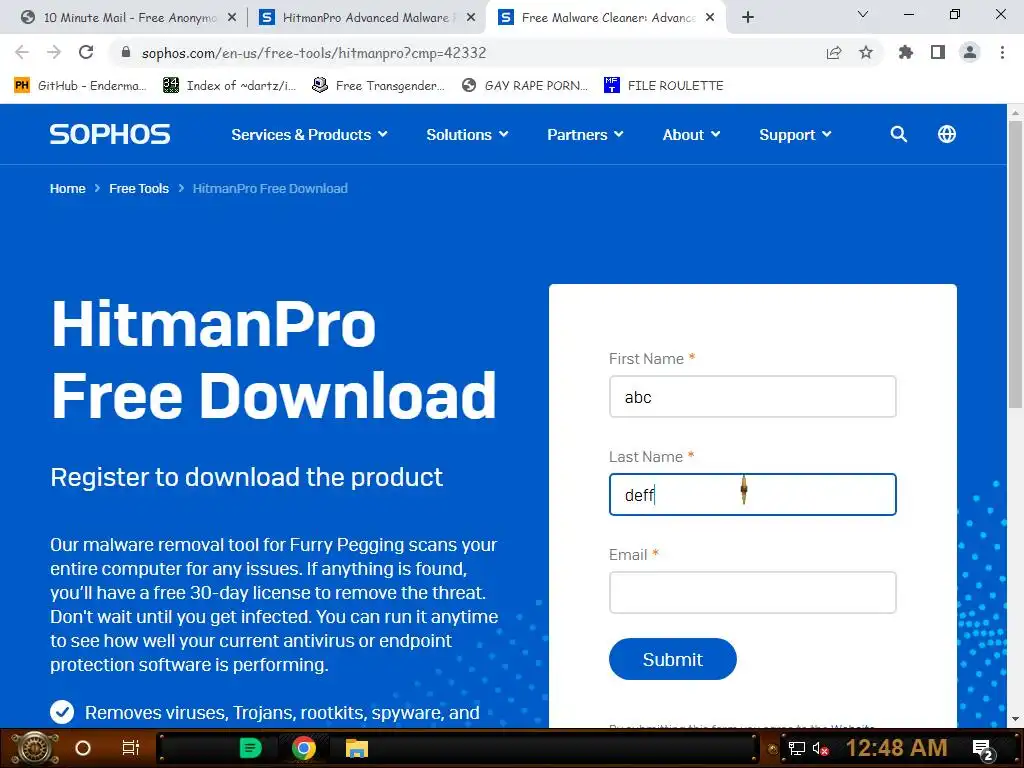Open the Chrome icon in the taskbar
Image resolution: width=1024 pixels, height=768 pixels.
[304, 748]
